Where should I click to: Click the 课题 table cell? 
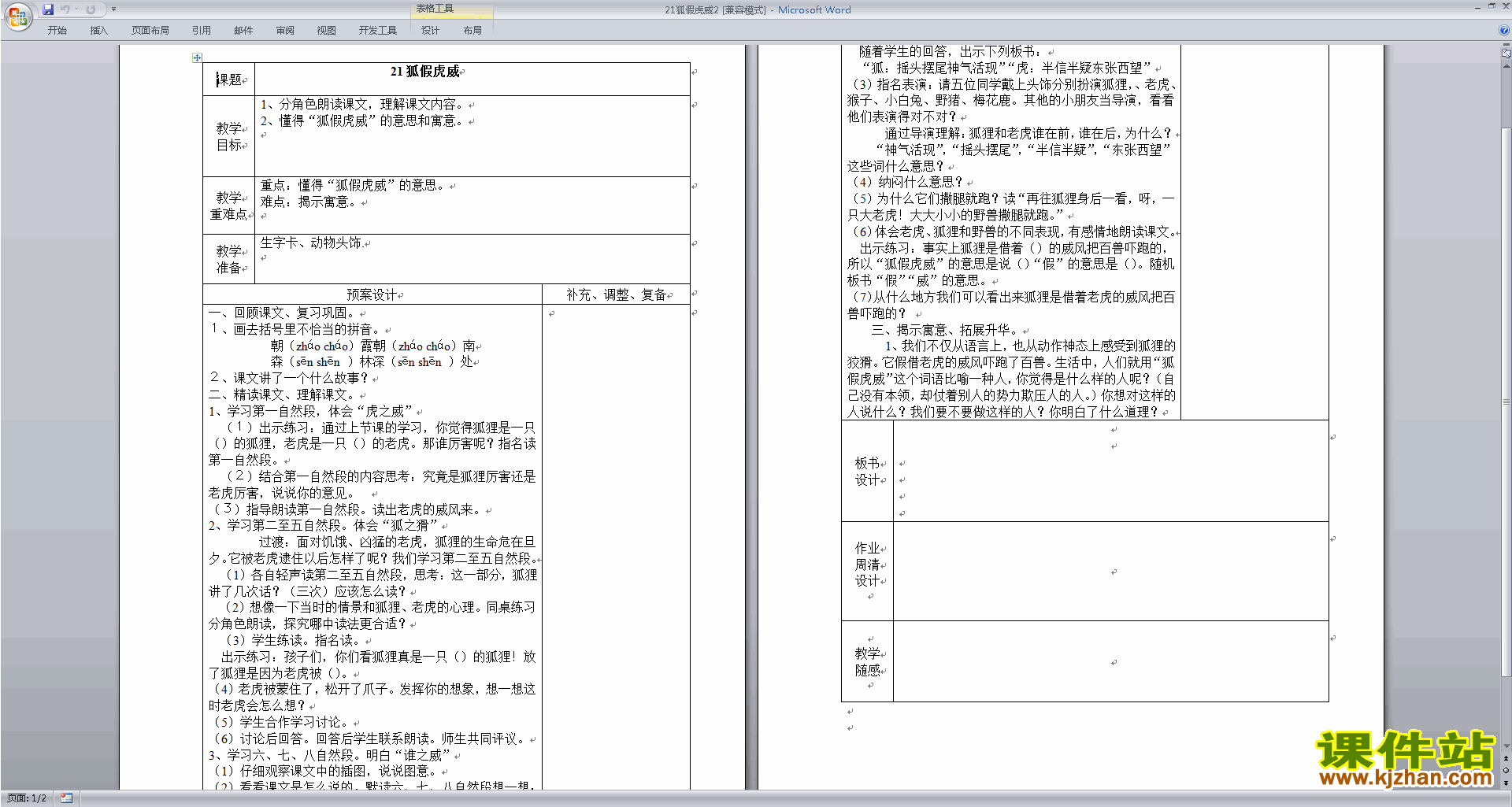(x=228, y=79)
